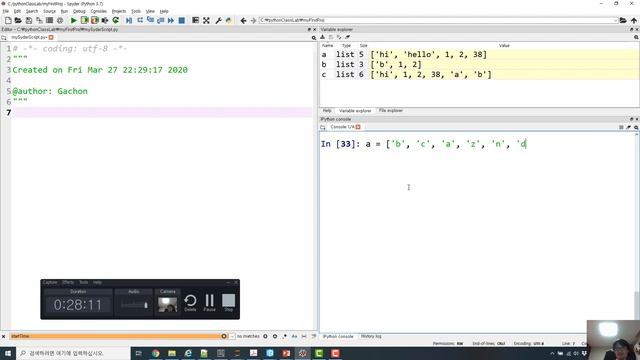Run the file with green play button

click(73, 20)
